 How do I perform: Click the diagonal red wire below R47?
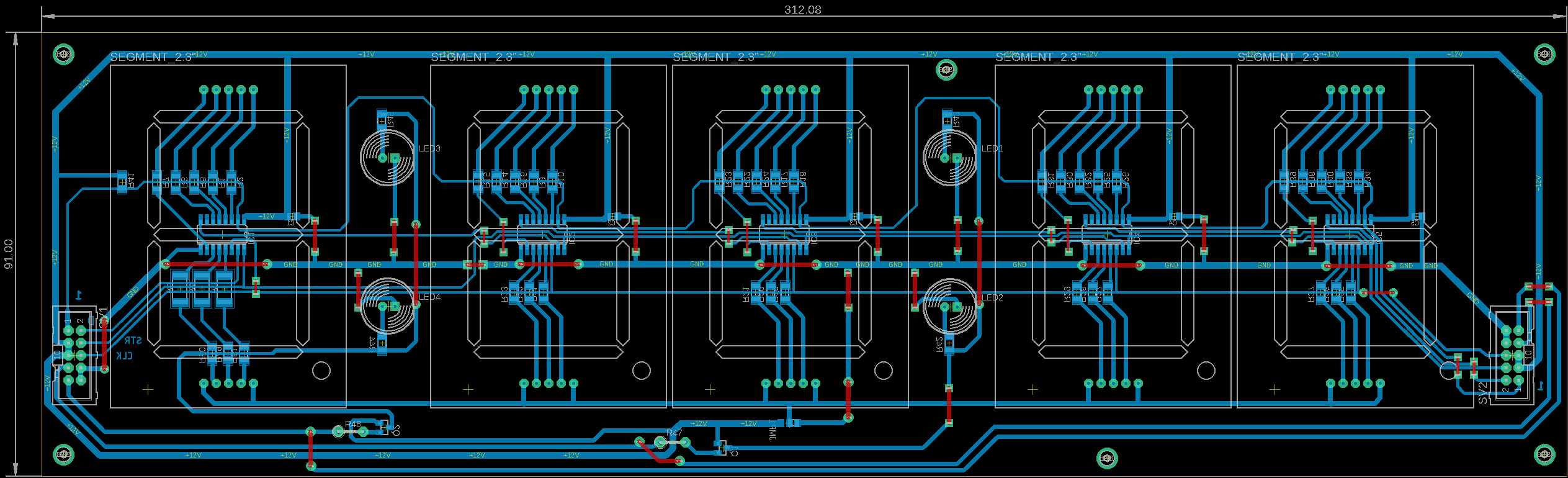pos(659,452)
